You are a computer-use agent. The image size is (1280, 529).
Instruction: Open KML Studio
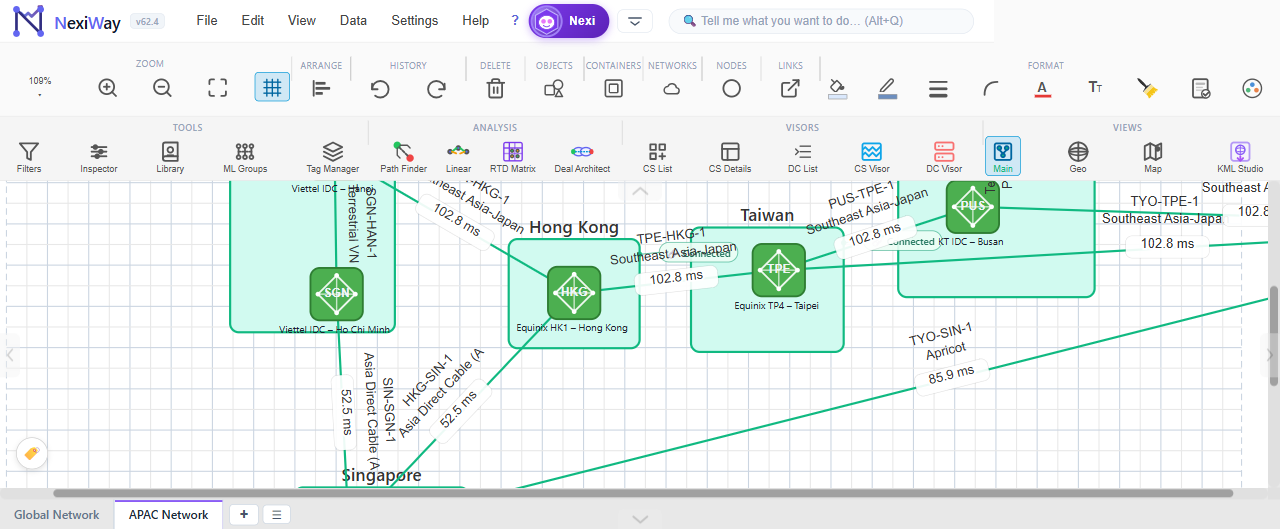1240,156
